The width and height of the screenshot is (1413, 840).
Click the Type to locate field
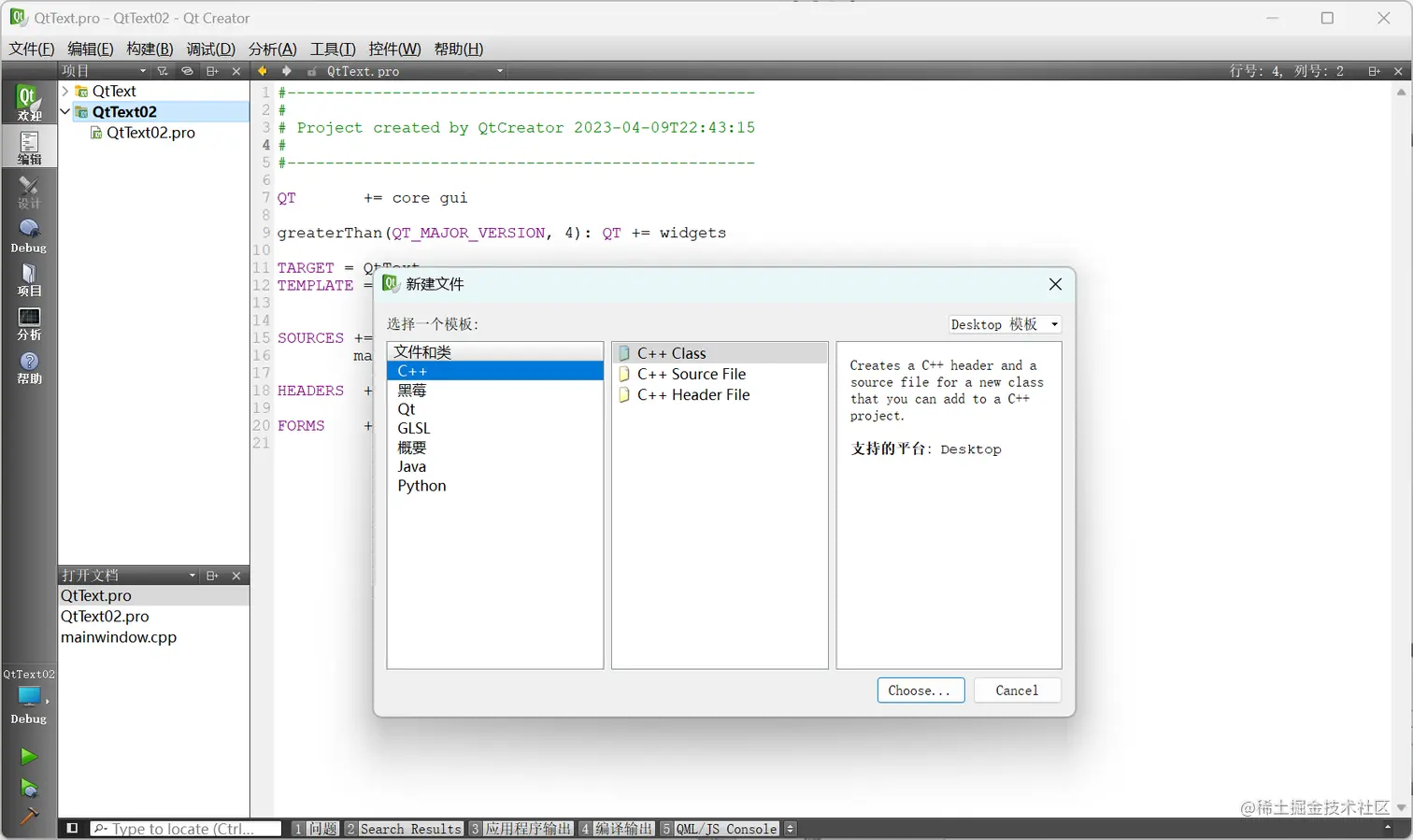point(186,829)
